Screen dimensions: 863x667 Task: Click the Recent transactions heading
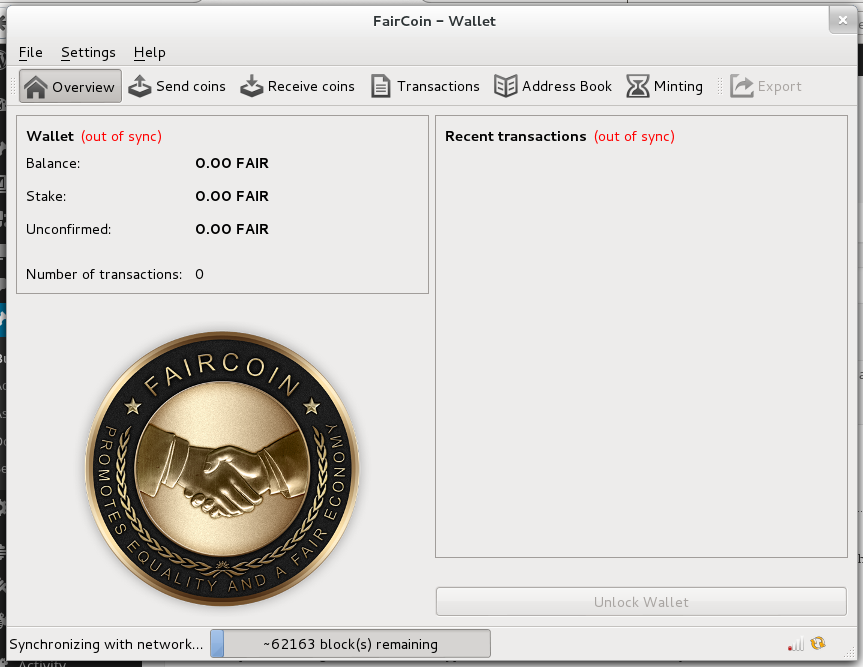[516, 136]
